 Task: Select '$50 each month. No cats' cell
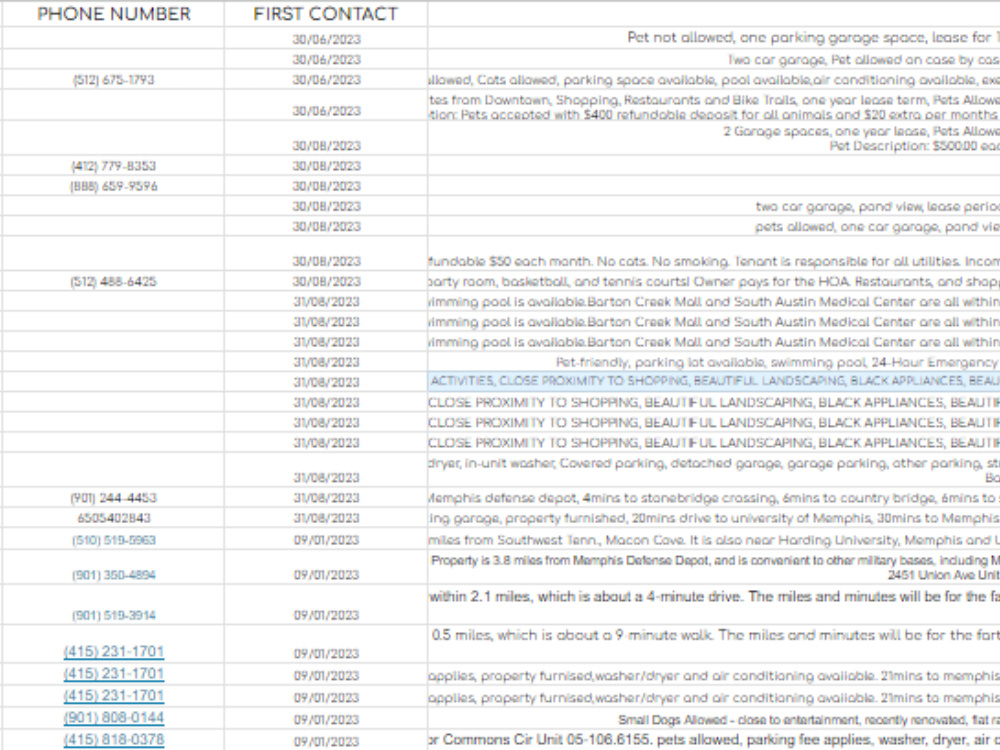pos(714,254)
